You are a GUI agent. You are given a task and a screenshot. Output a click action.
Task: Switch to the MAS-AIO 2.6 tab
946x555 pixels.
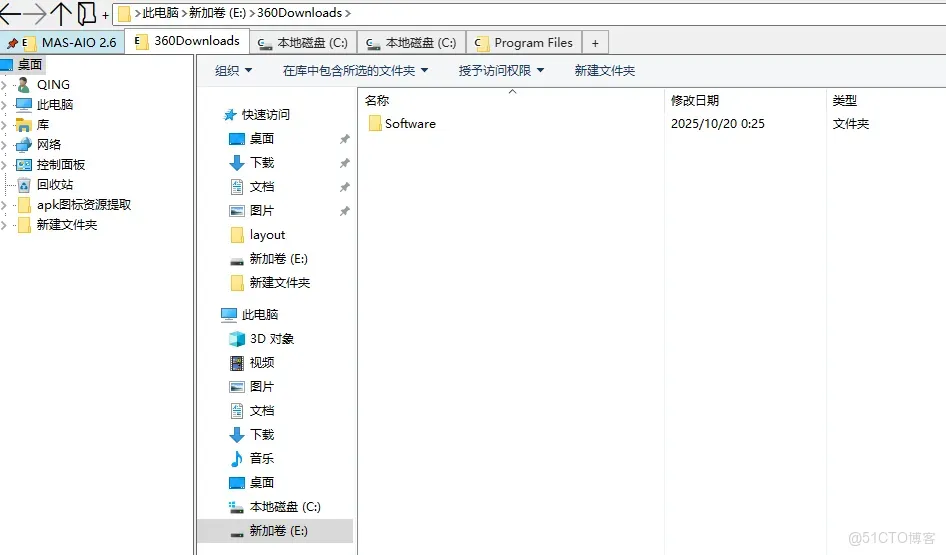(x=62, y=43)
